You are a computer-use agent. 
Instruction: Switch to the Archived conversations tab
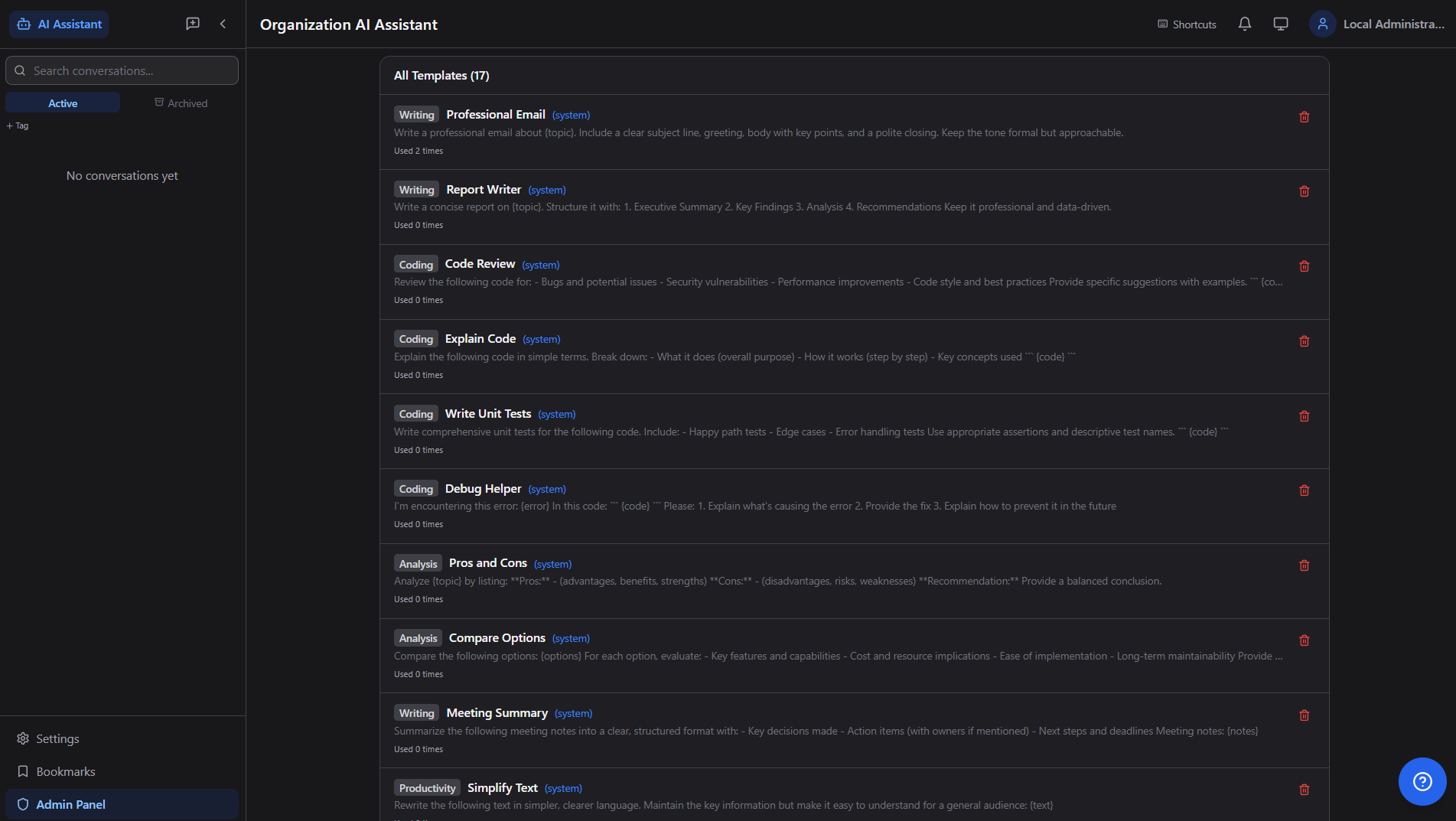coord(181,103)
